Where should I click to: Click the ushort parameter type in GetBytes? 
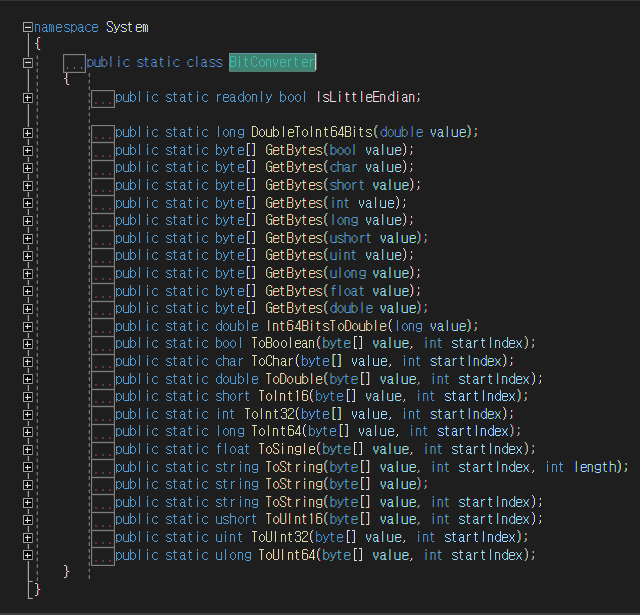point(351,238)
